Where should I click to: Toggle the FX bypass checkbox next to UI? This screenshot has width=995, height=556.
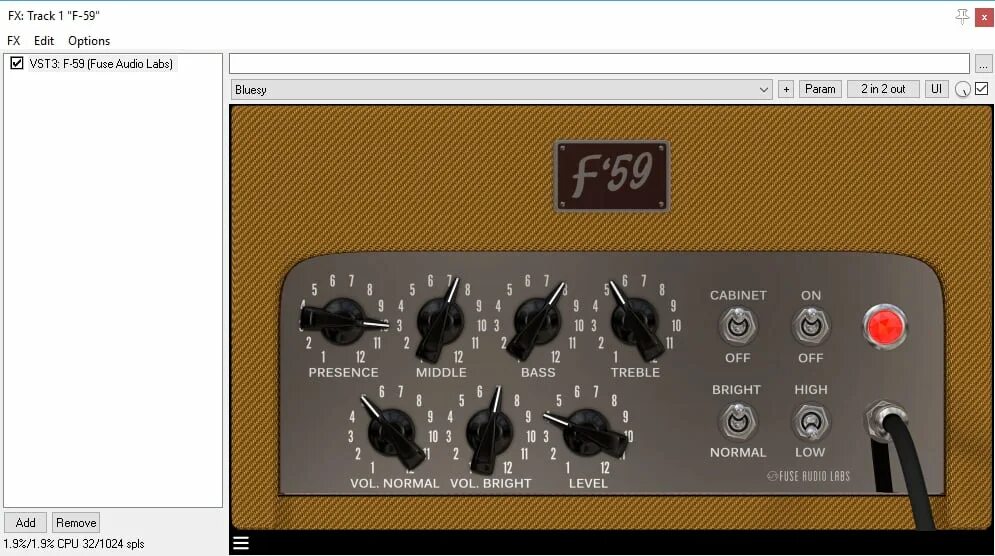click(982, 89)
